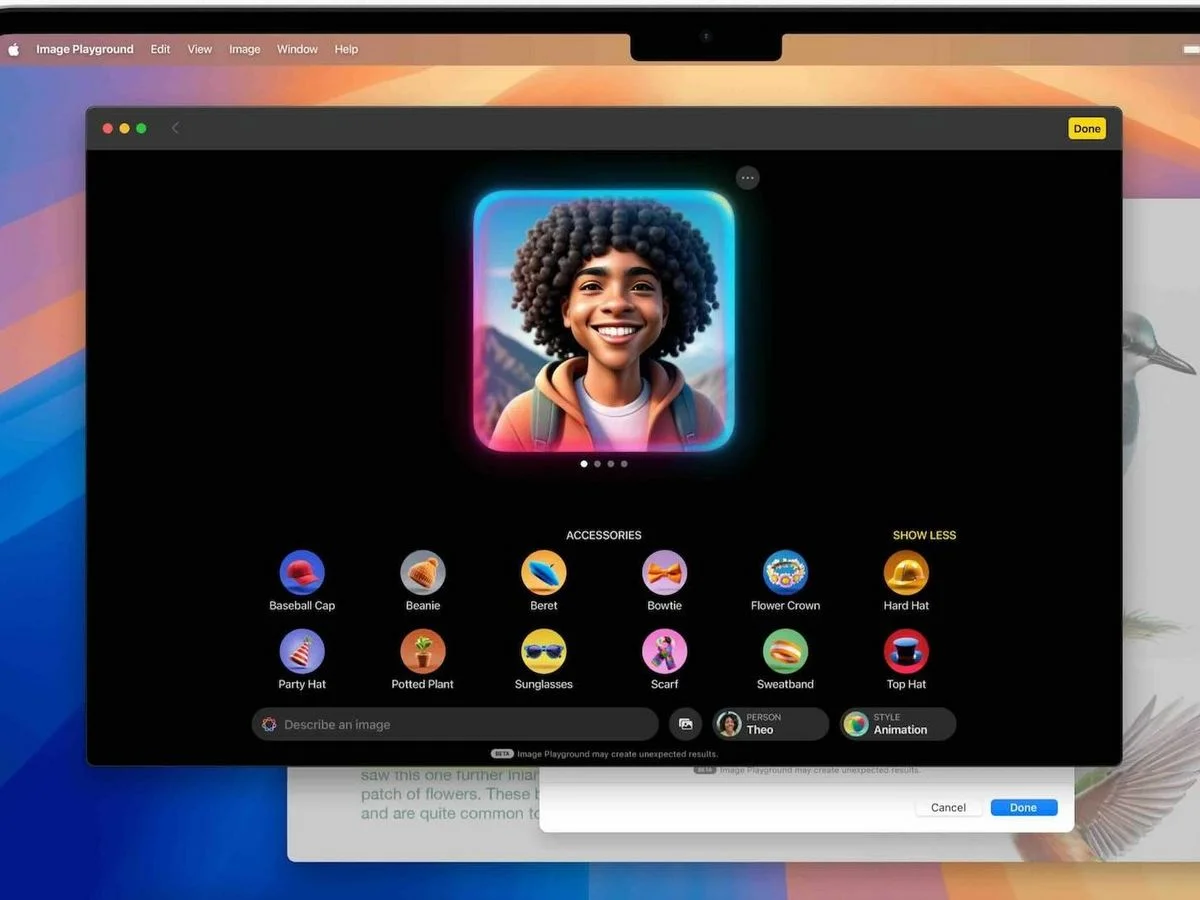Add the Hard Hat accessory

906,570
